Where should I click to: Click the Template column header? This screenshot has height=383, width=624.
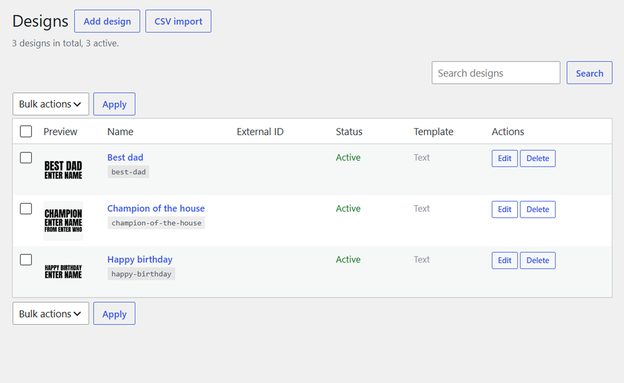(x=433, y=131)
